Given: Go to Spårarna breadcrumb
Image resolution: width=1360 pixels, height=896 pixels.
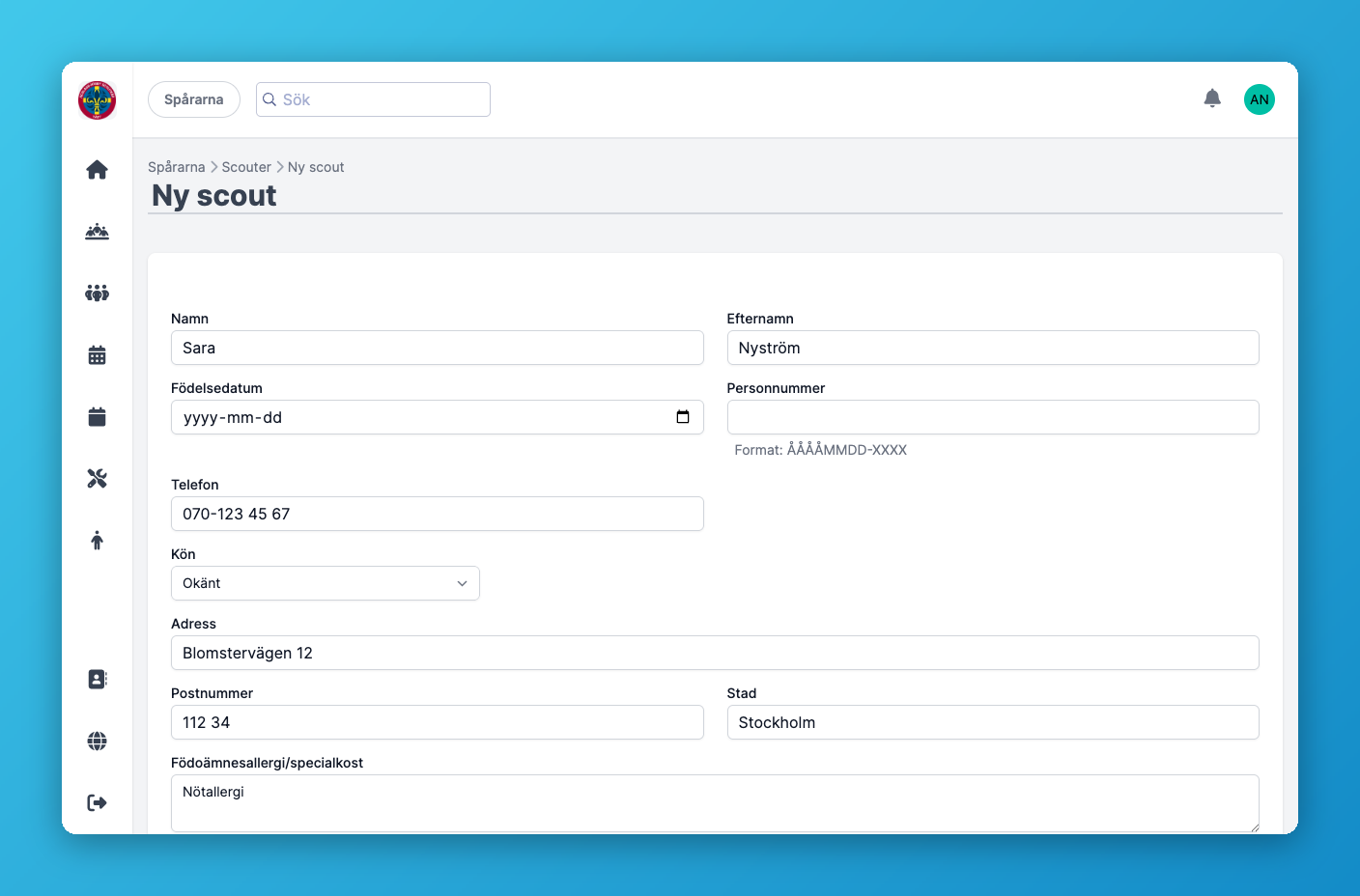Looking at the screenshot, I should [x=177, y=167].
